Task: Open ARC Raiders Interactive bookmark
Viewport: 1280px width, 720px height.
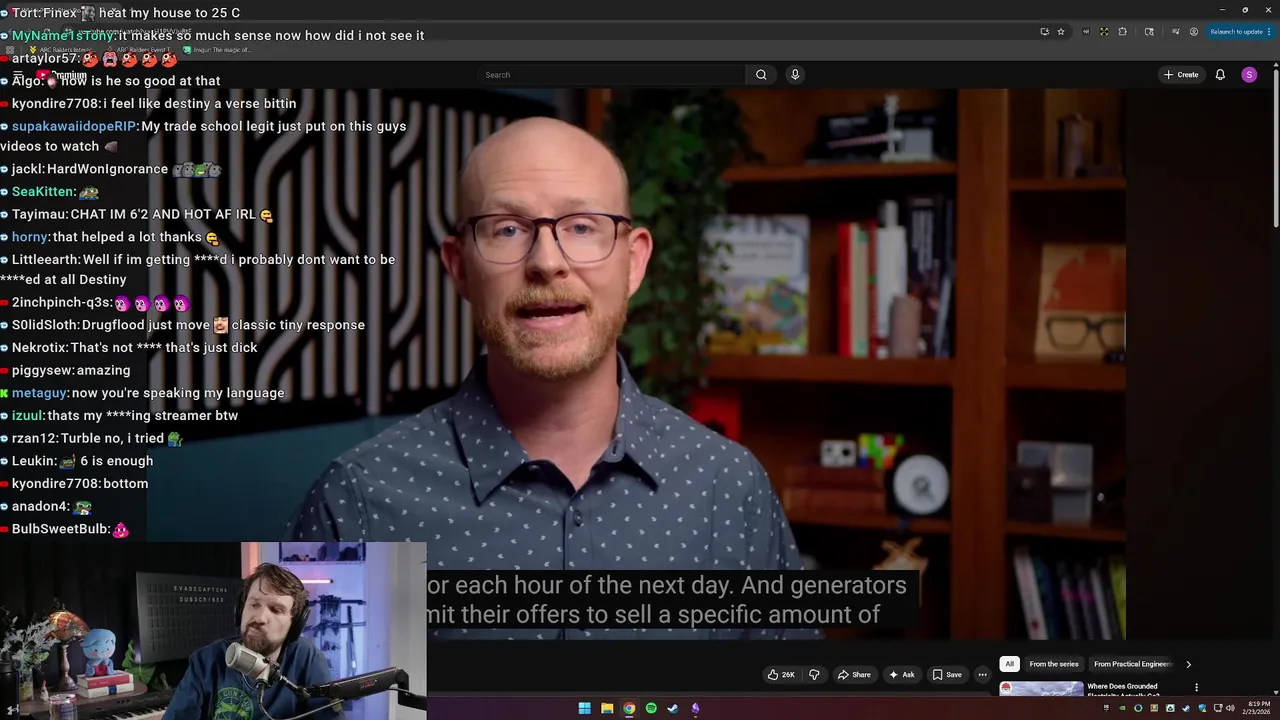Action: (x=61, y=49)
